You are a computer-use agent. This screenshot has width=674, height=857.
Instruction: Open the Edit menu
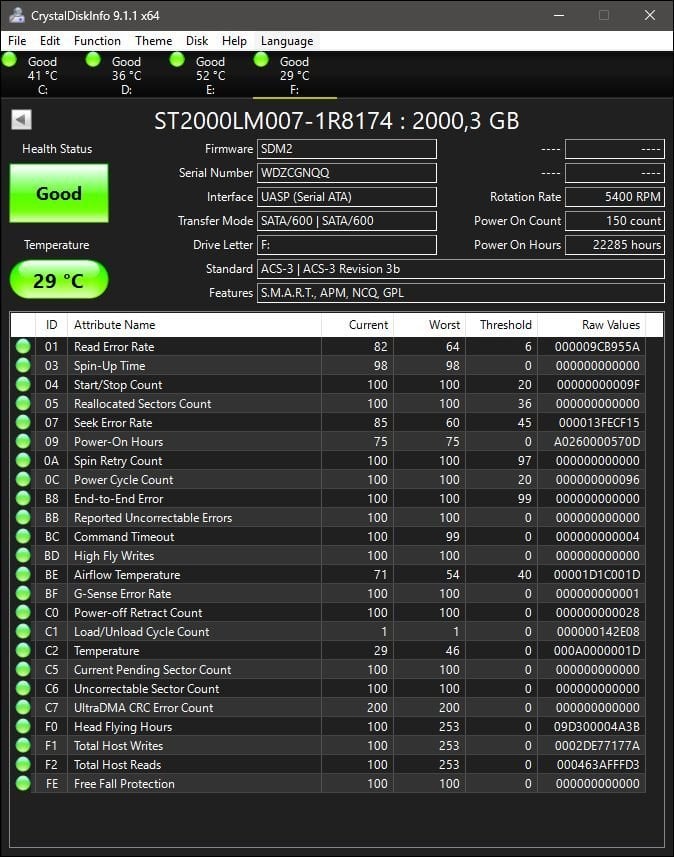(50, 41)
